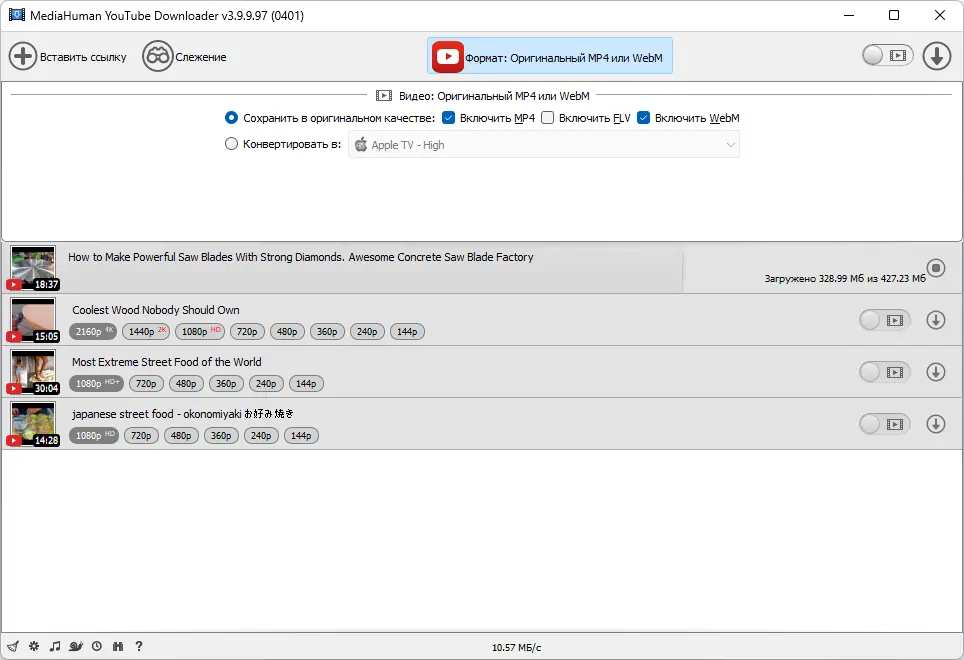Toggle video switch for japanese street food row
Image resolution: width=964 pixels, height=660 pixels.
pyautogui.click(x=885, y=424)
